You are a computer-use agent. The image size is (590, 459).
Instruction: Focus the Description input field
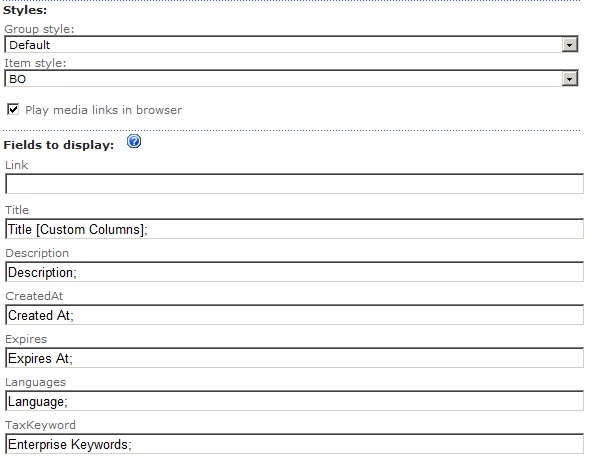tap(294, 272)
